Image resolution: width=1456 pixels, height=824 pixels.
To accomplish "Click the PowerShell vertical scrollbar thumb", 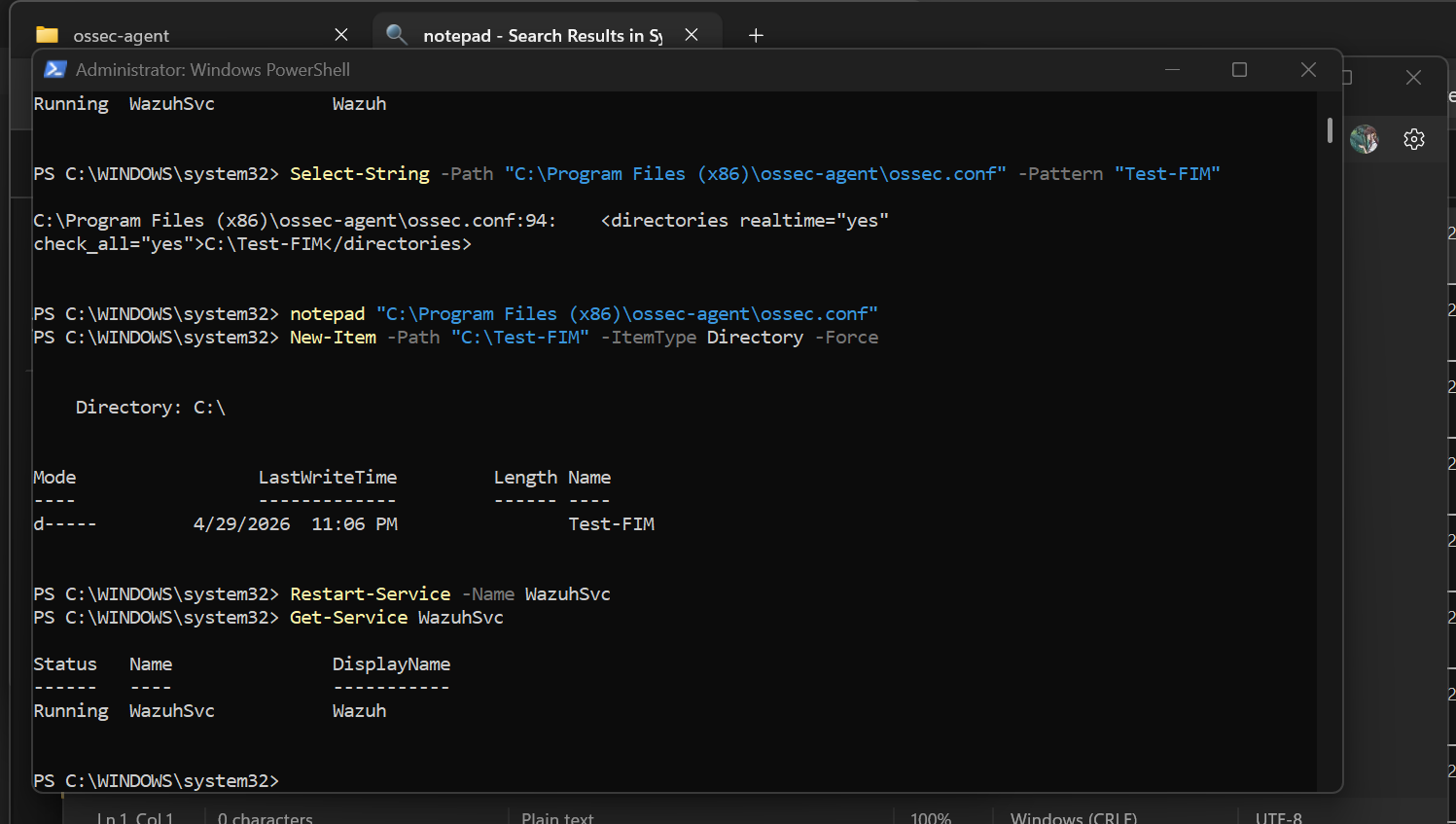I will pos(1330,130).
